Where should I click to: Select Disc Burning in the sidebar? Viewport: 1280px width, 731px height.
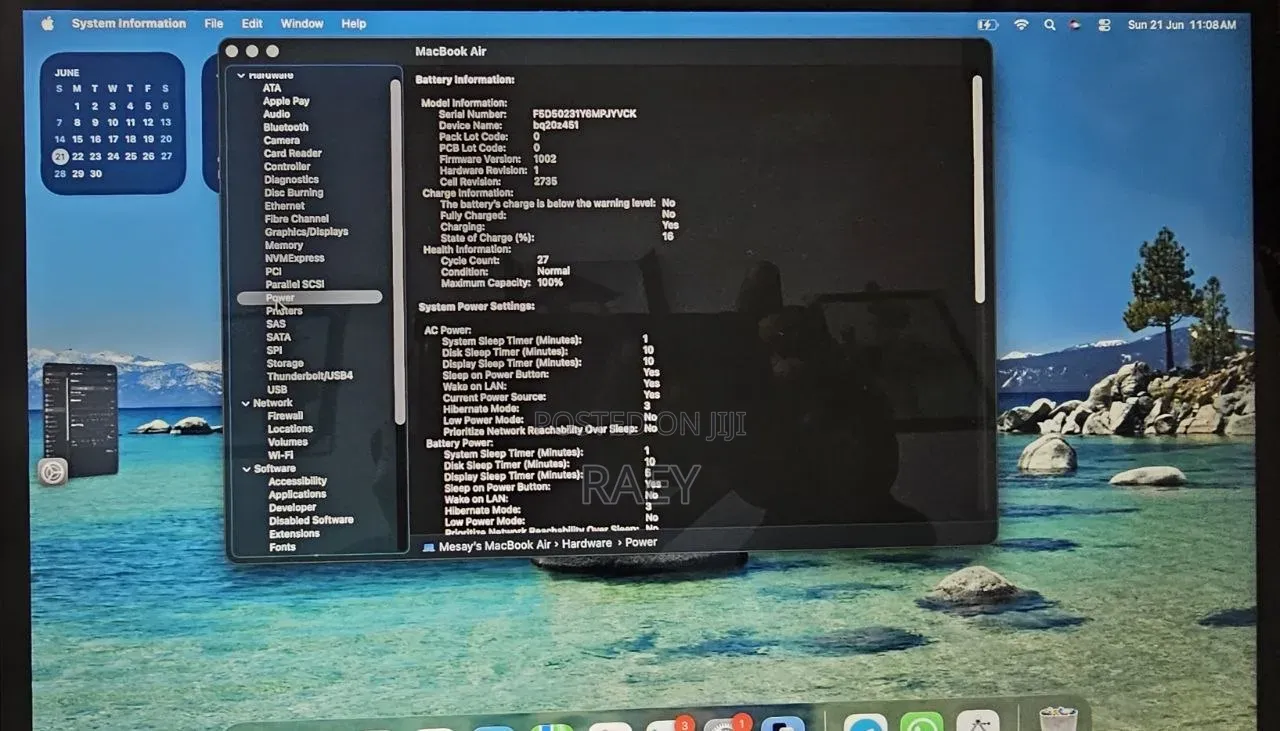click(x=293, y=193)
